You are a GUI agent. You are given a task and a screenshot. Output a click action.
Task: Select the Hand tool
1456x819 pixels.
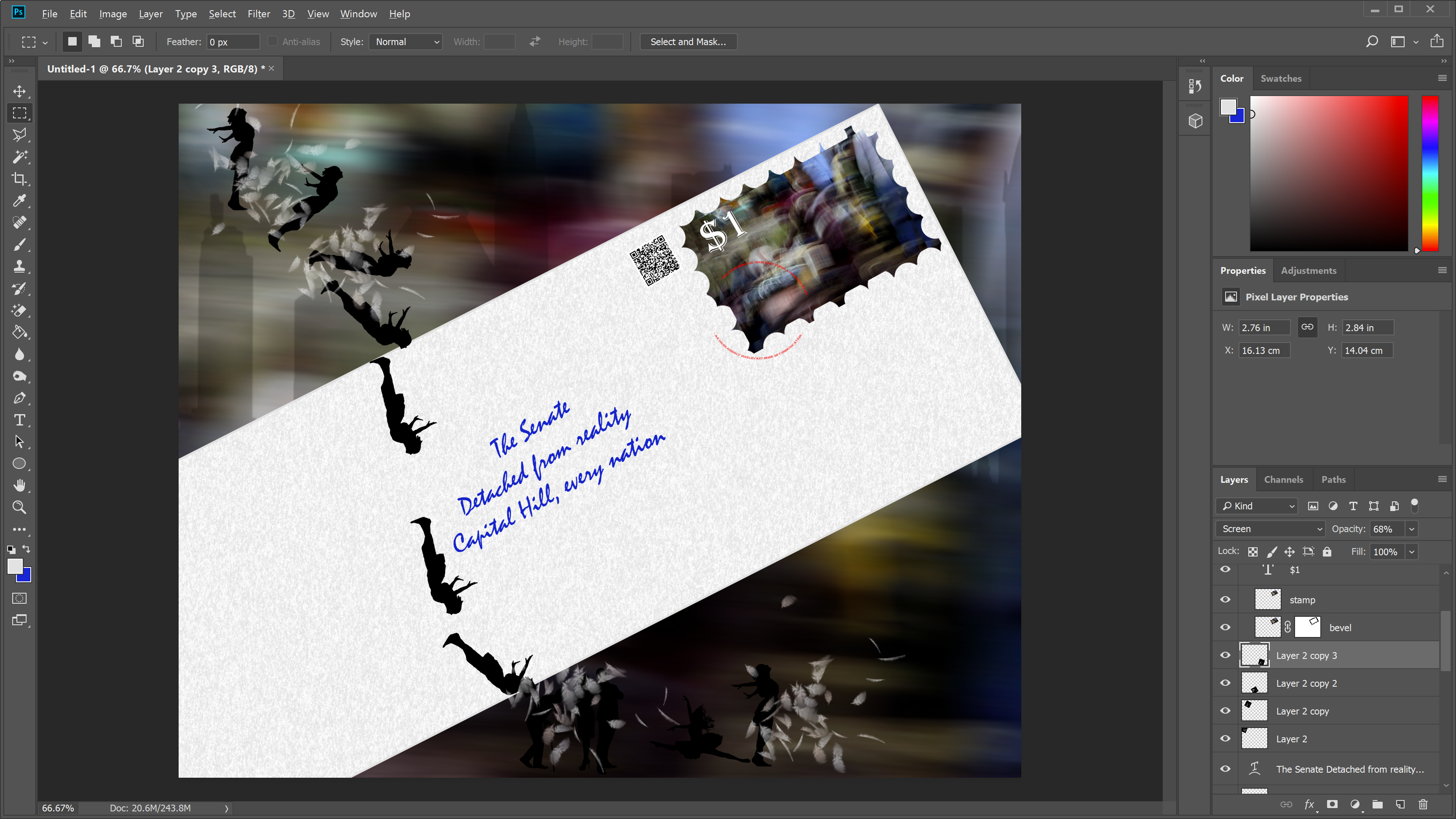19,485
